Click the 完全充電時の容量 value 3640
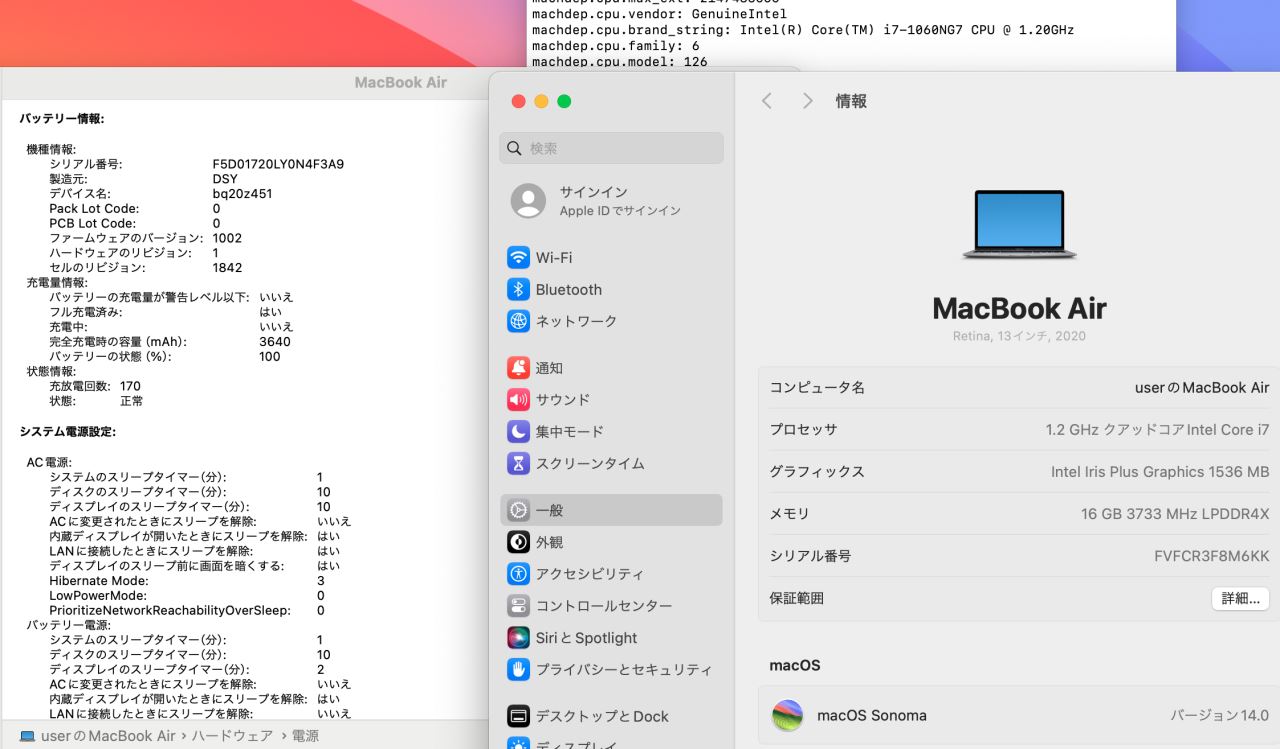The height and width of the screenshot is (749, 1280). pyautogui.click(x=275, y=342)
